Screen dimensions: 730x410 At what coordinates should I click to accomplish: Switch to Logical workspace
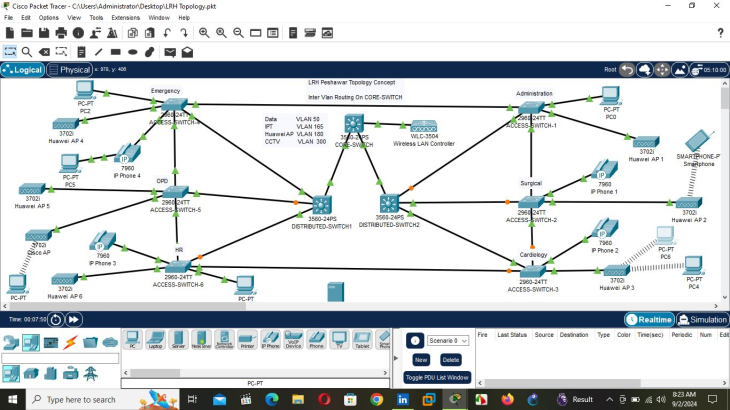coord(22,70)
